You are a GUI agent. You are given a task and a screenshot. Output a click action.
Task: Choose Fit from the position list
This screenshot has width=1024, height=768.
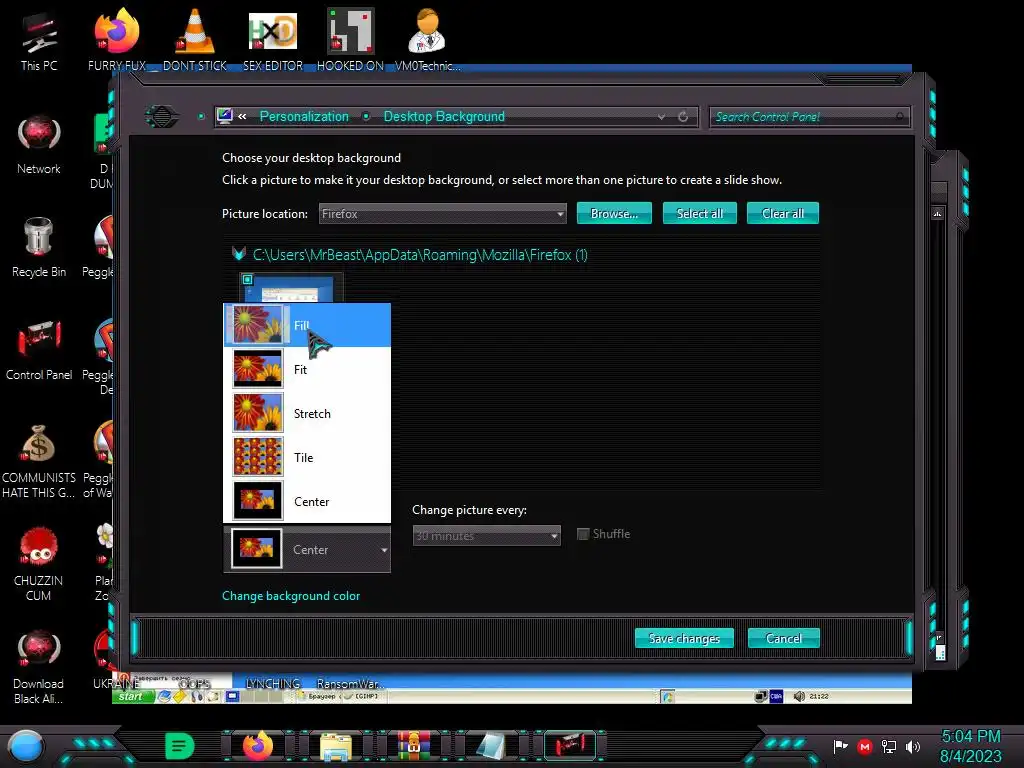pos(307,369)
